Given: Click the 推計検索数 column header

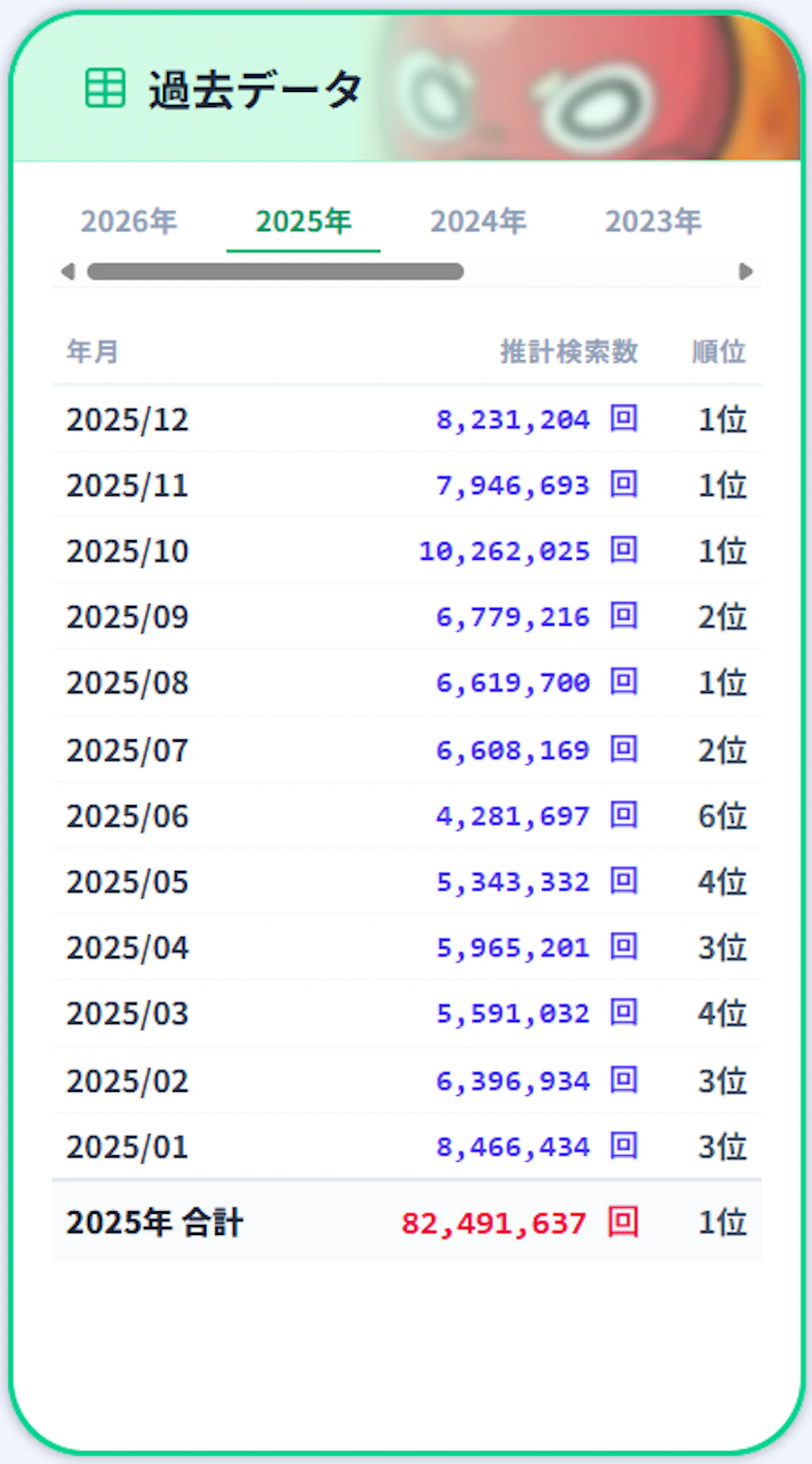Looking at the screenshot, I should coord(569,352).
